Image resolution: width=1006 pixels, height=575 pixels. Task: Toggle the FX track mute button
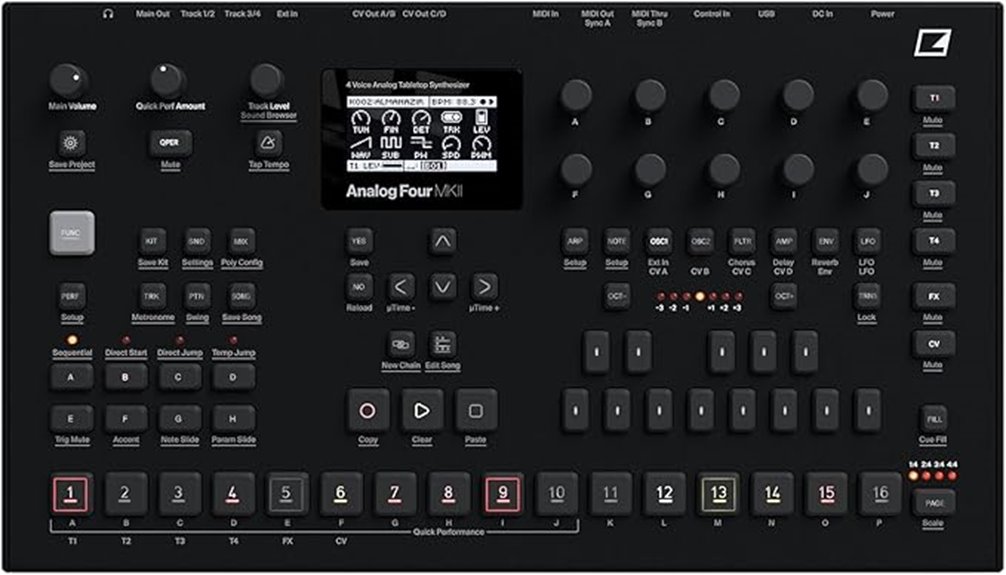pyautogui.click(x=933, y=296)
